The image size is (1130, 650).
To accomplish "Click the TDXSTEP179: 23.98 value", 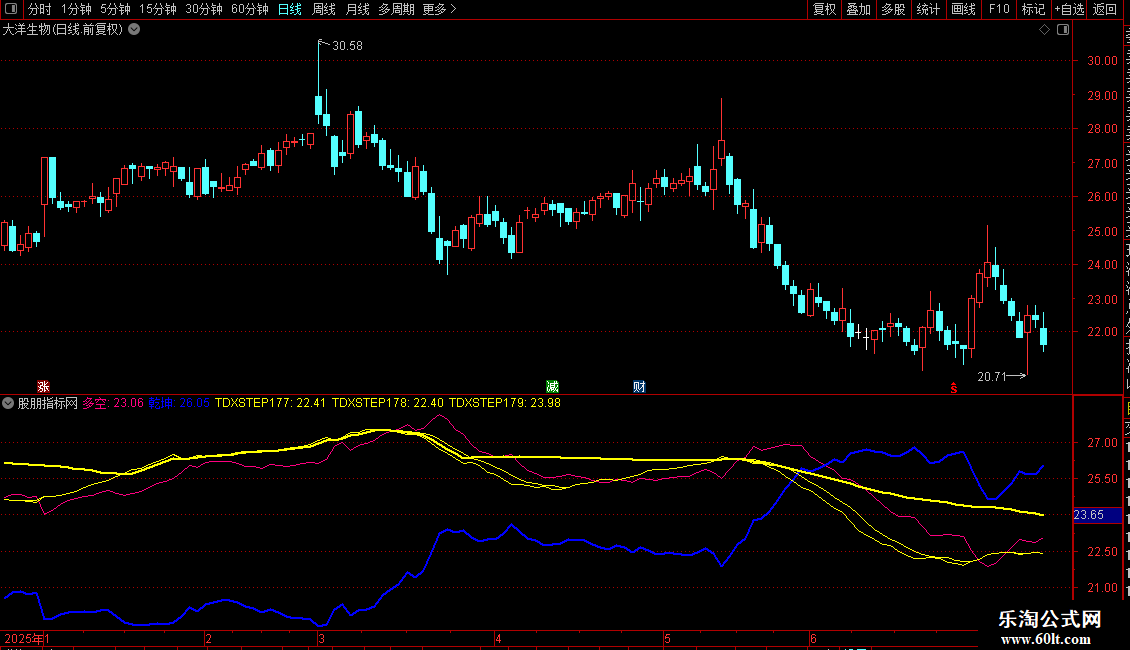I will [504, 404].
